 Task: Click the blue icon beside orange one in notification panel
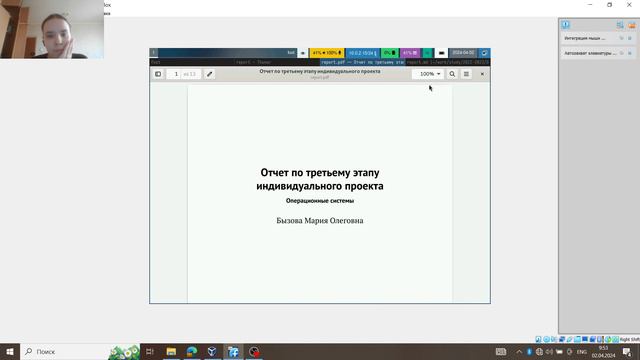620,25
